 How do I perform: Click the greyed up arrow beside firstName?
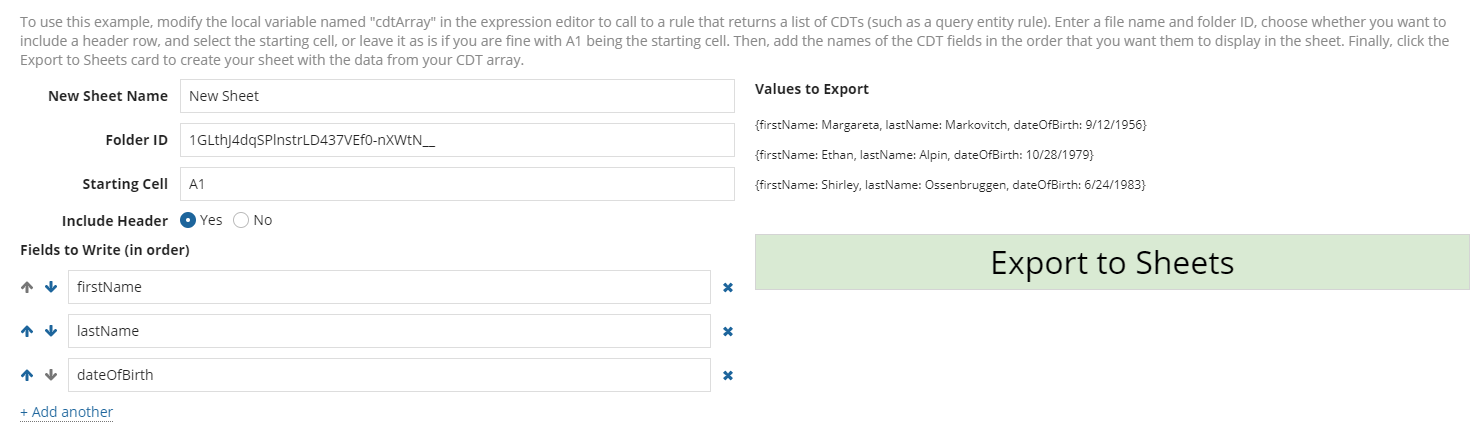tap(27, 287)
